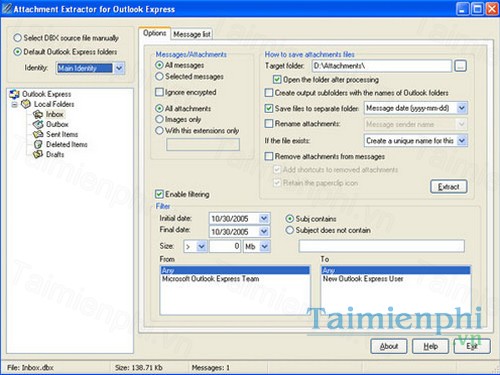500x375 pixels.
Task: Click the Help button
Action: [x=430, y=346]
